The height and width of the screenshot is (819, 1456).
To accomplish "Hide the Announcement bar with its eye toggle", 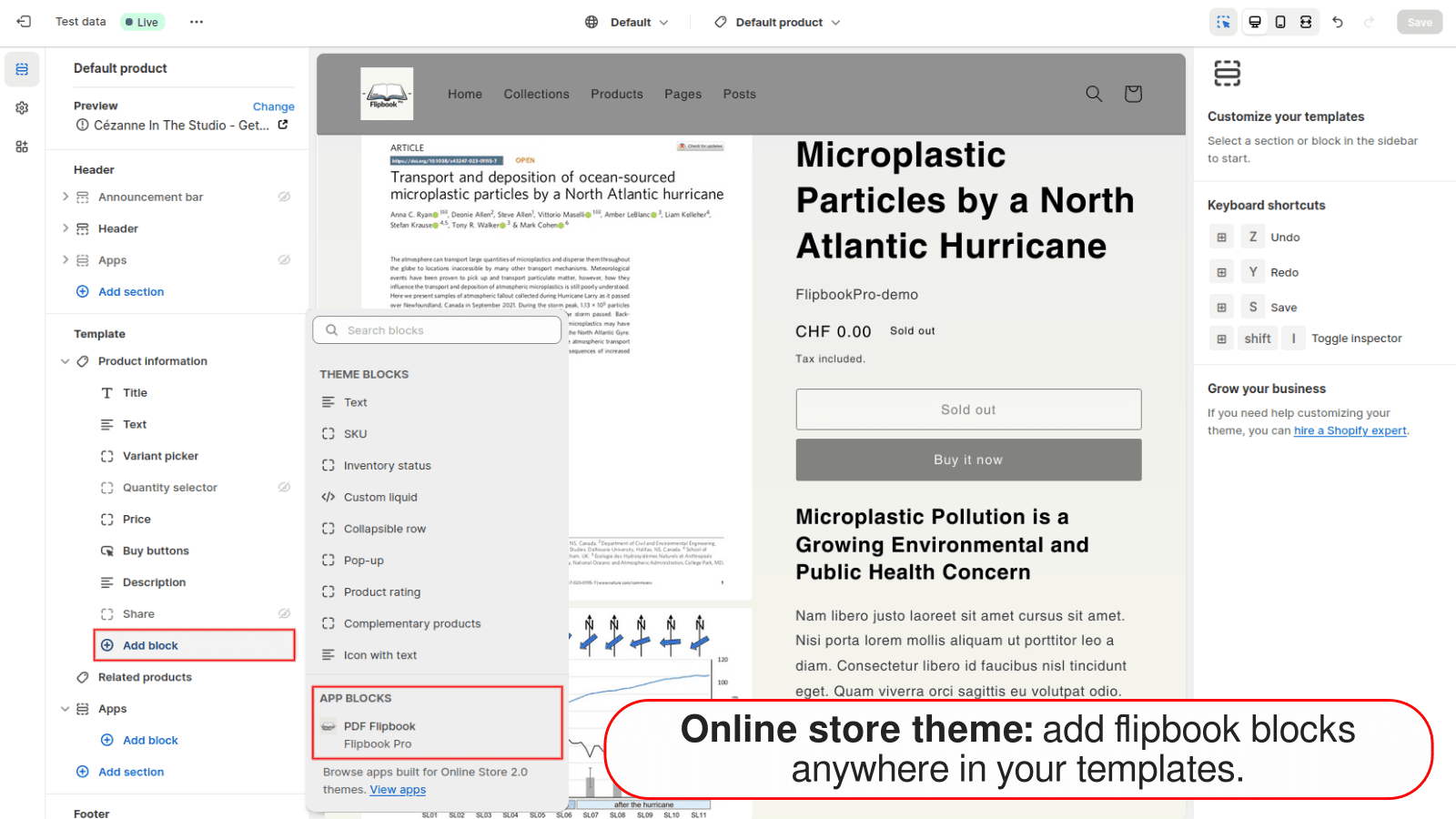I will (x=284, y=197).
